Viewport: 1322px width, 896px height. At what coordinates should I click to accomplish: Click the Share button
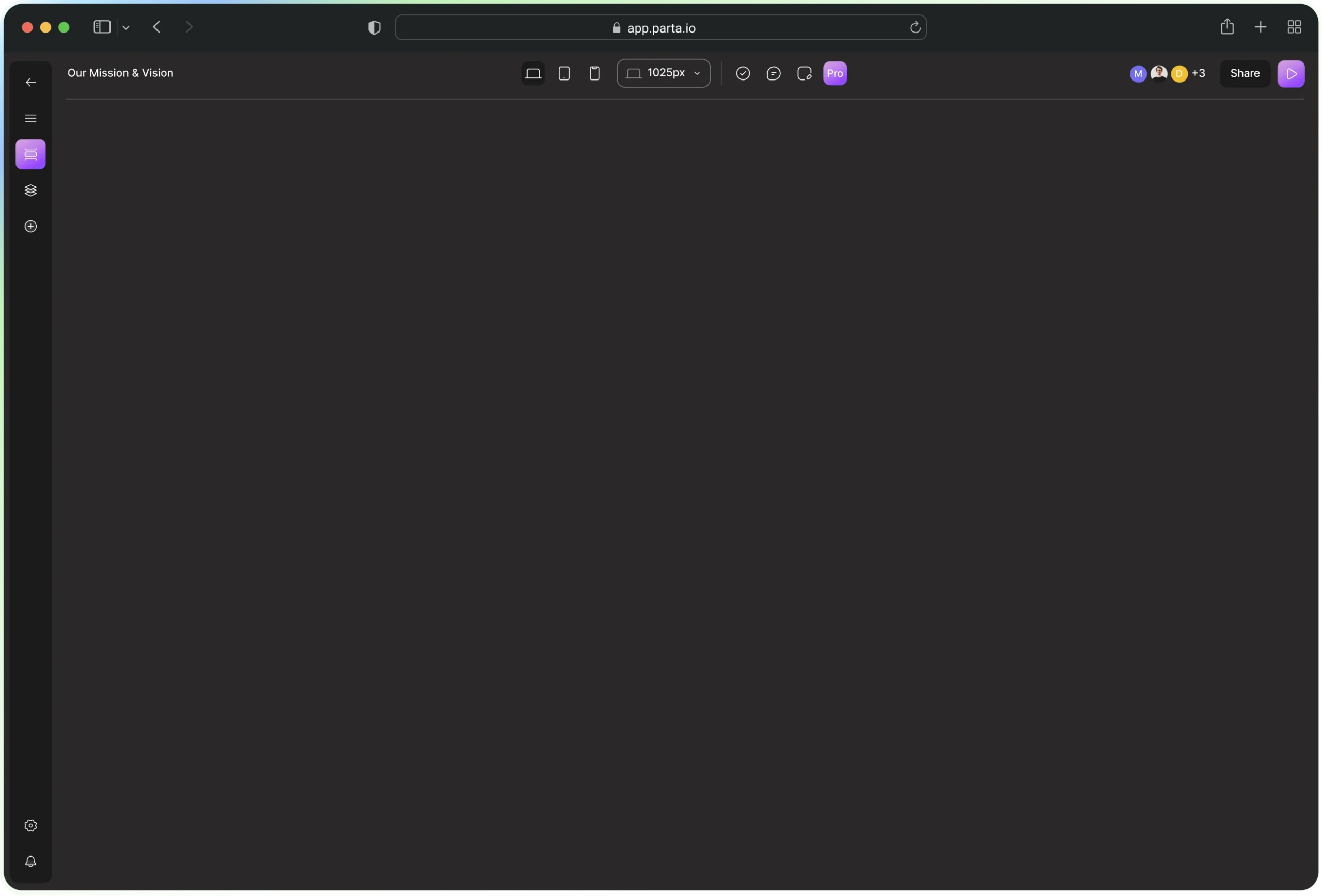1244,73
